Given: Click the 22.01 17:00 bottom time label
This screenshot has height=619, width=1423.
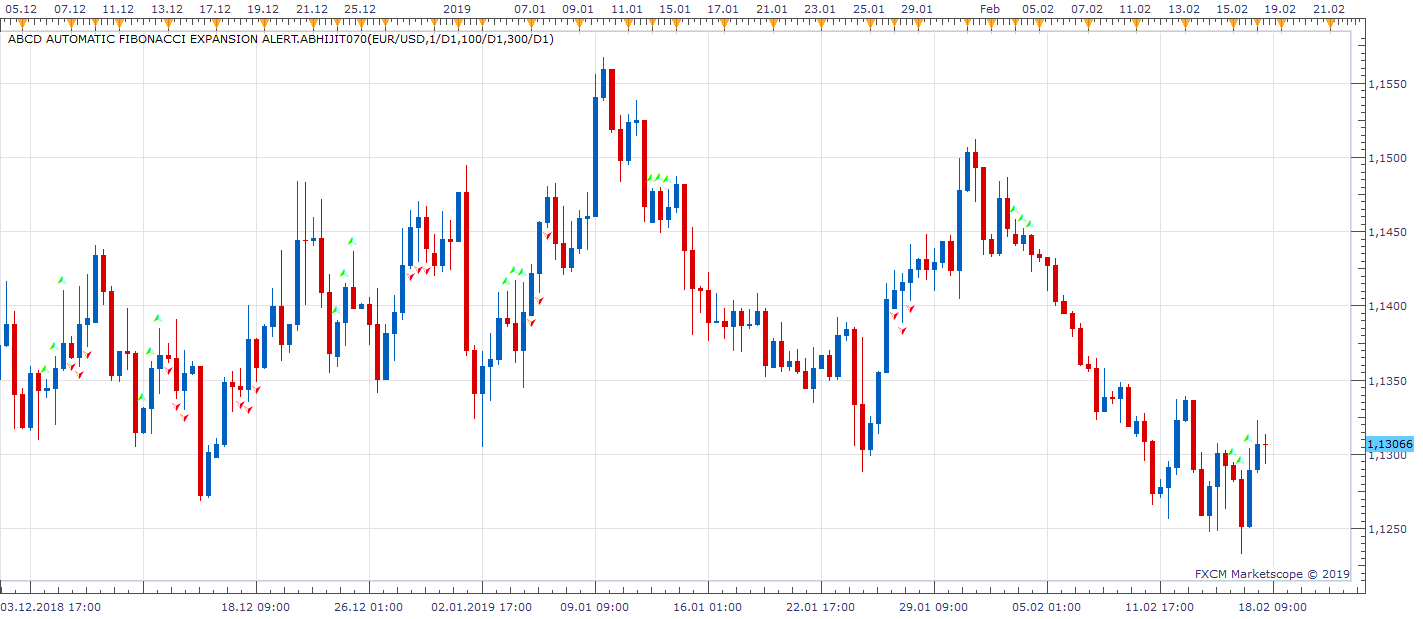Looking at the screenshot, I should click(x=820, y=607).
